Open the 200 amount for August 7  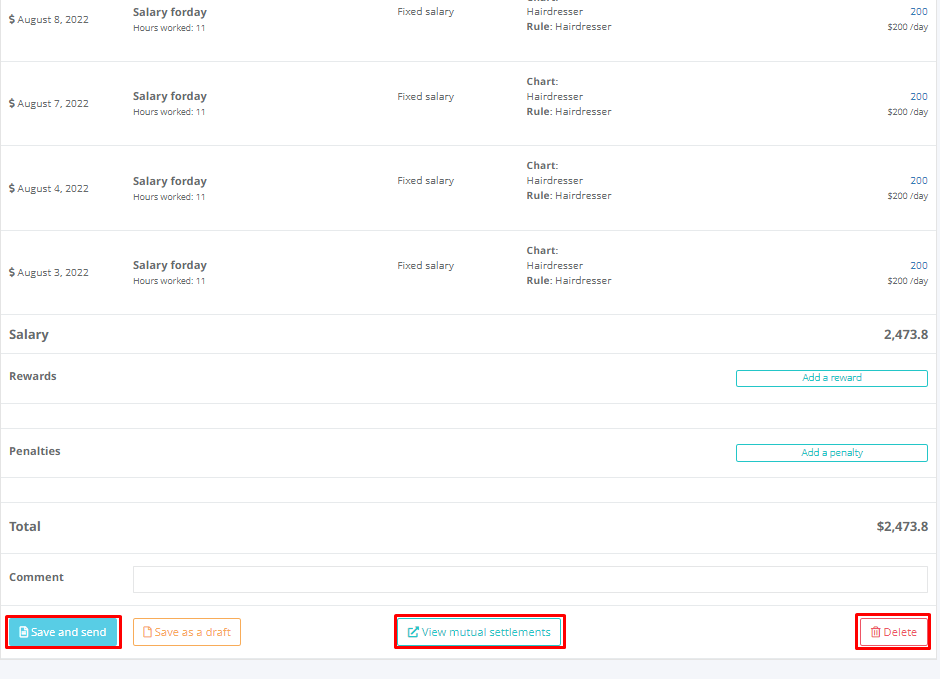pyautogui.click(x=918, y=97)
